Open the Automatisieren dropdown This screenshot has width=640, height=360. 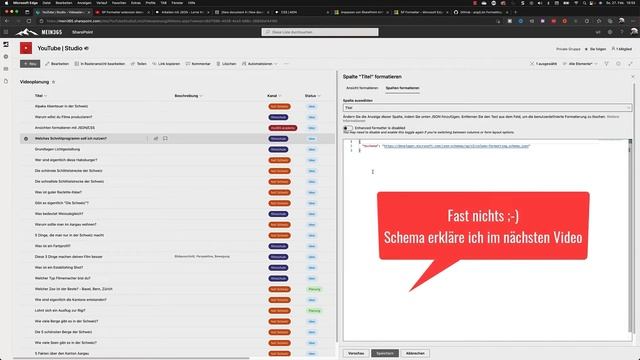coord(260,64)
